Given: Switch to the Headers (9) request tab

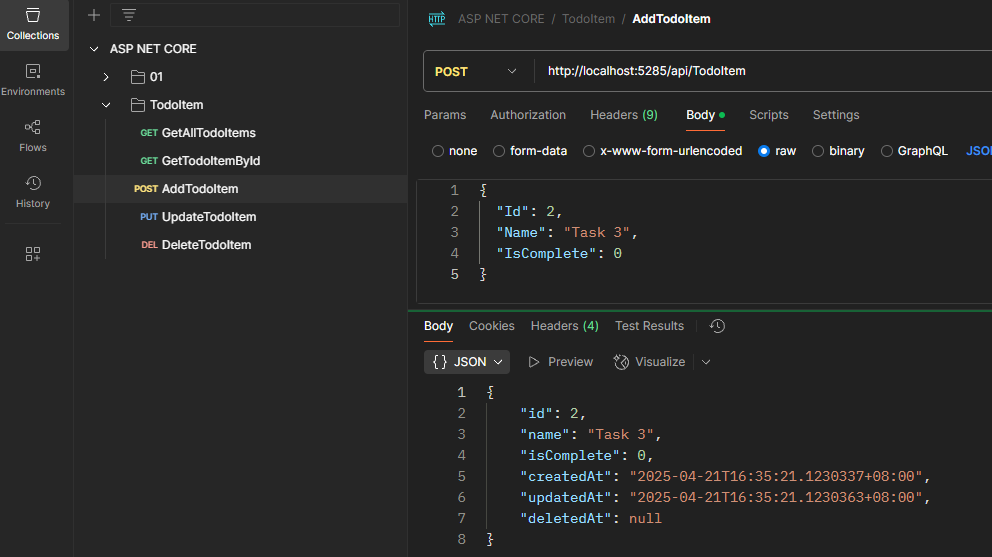Looking at the screenshot, I should point(623,115).
